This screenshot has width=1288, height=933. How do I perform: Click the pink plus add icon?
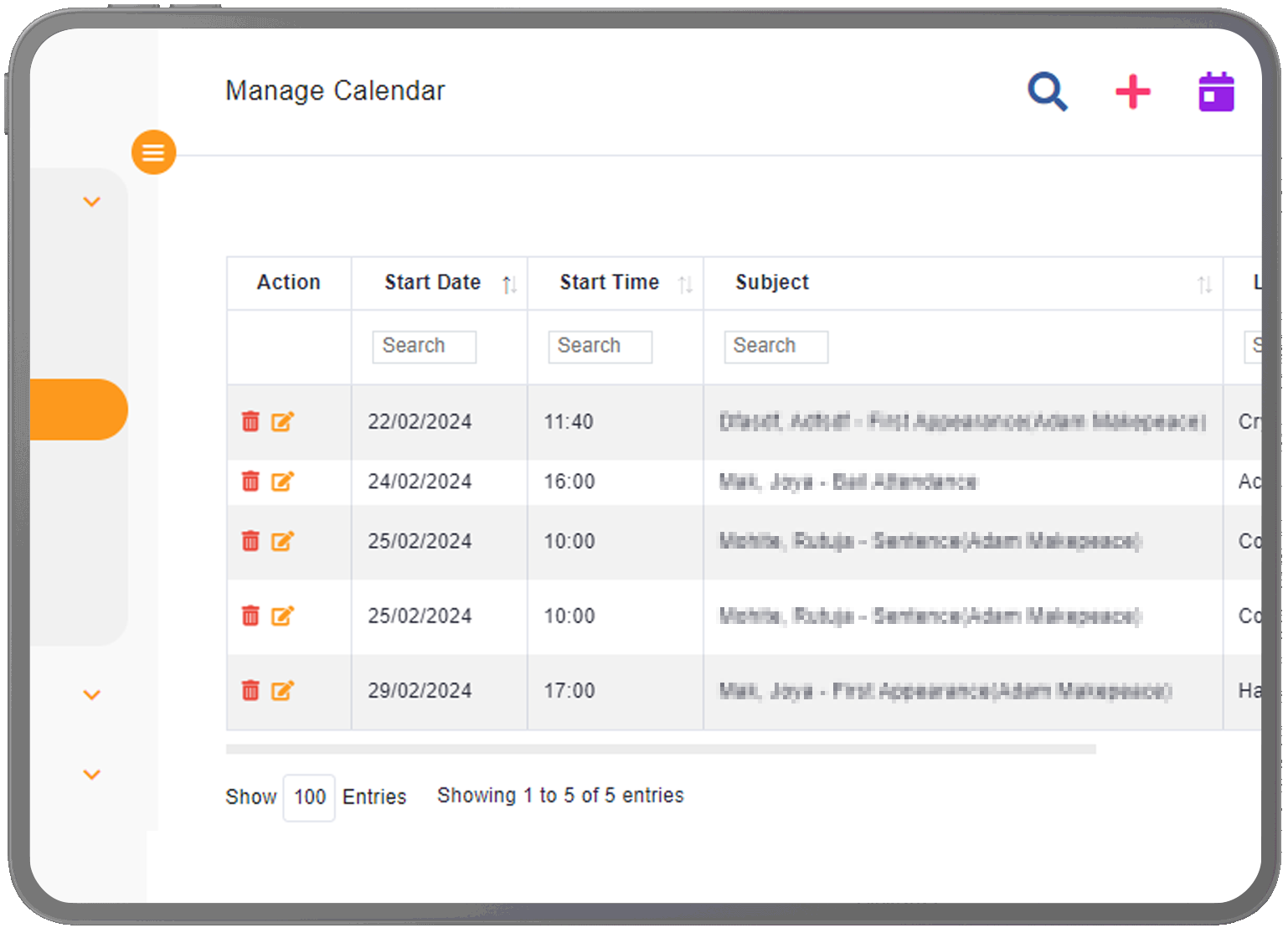[1132, 91]
